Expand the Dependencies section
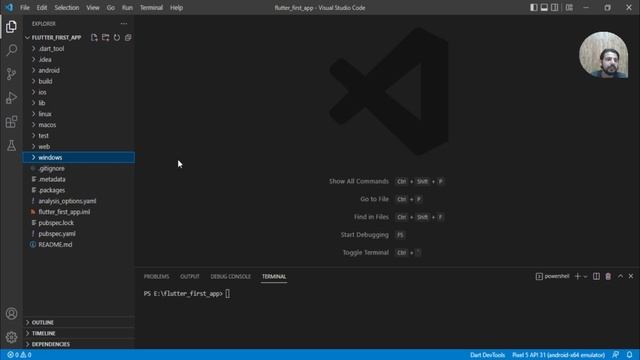This screenshot has width=640, height=360. (78, 344)
